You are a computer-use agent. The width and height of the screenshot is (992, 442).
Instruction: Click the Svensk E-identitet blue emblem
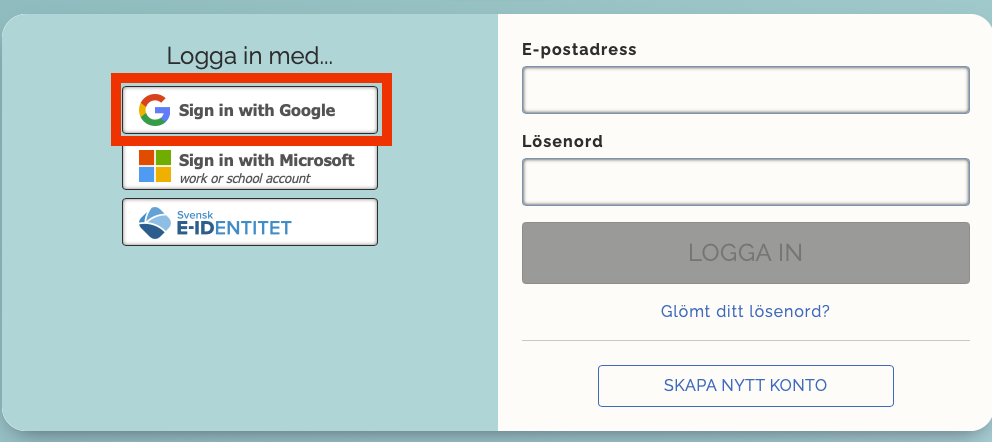(x=155, y=222)
